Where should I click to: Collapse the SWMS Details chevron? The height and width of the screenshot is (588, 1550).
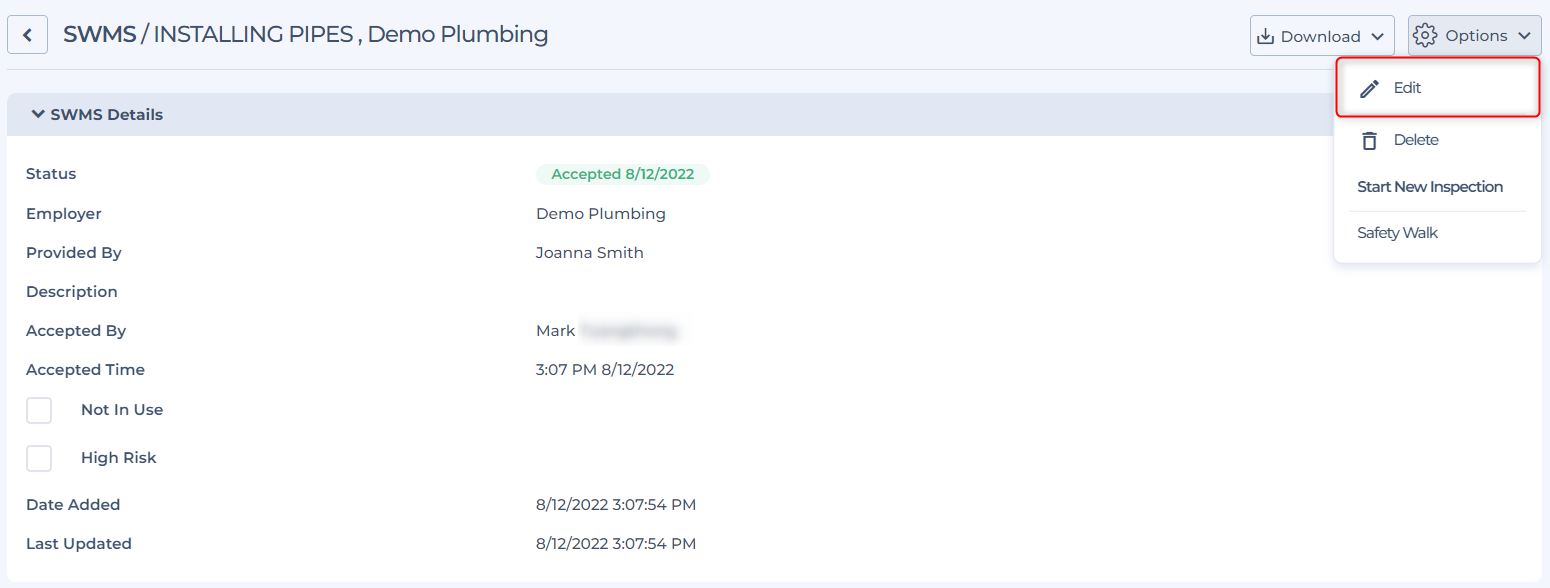38,114
